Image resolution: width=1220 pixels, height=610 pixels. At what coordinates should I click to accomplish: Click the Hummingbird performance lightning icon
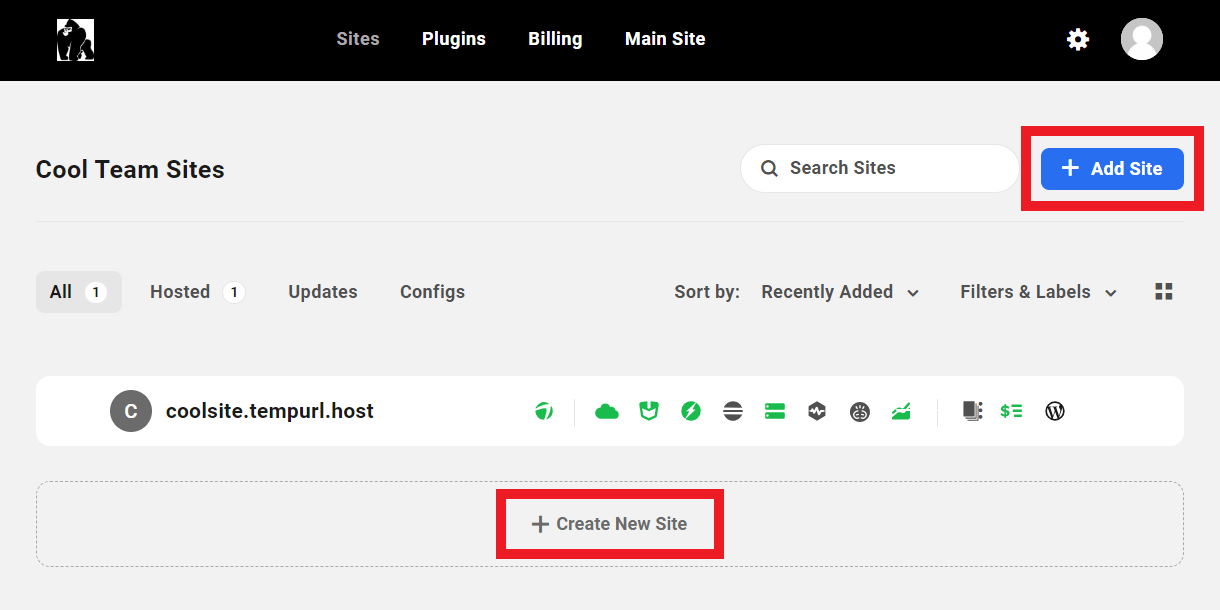[691, 411]
